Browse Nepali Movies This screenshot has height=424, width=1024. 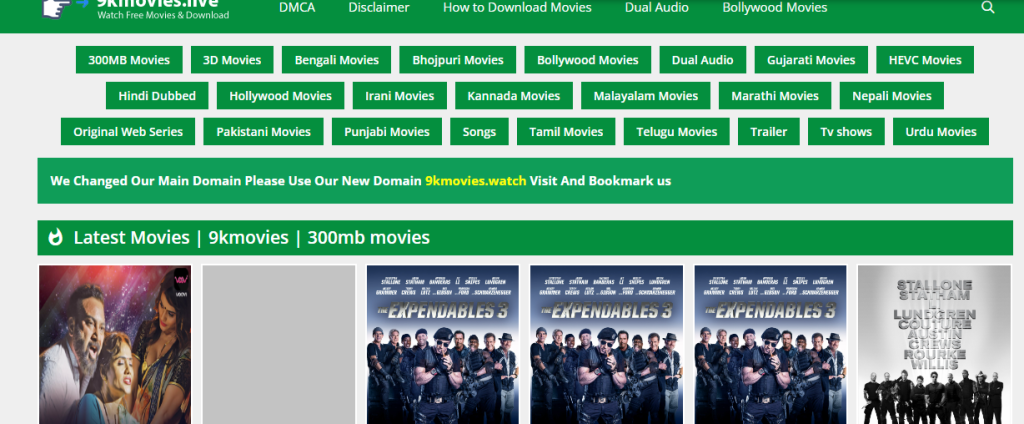tap(892, 95)
